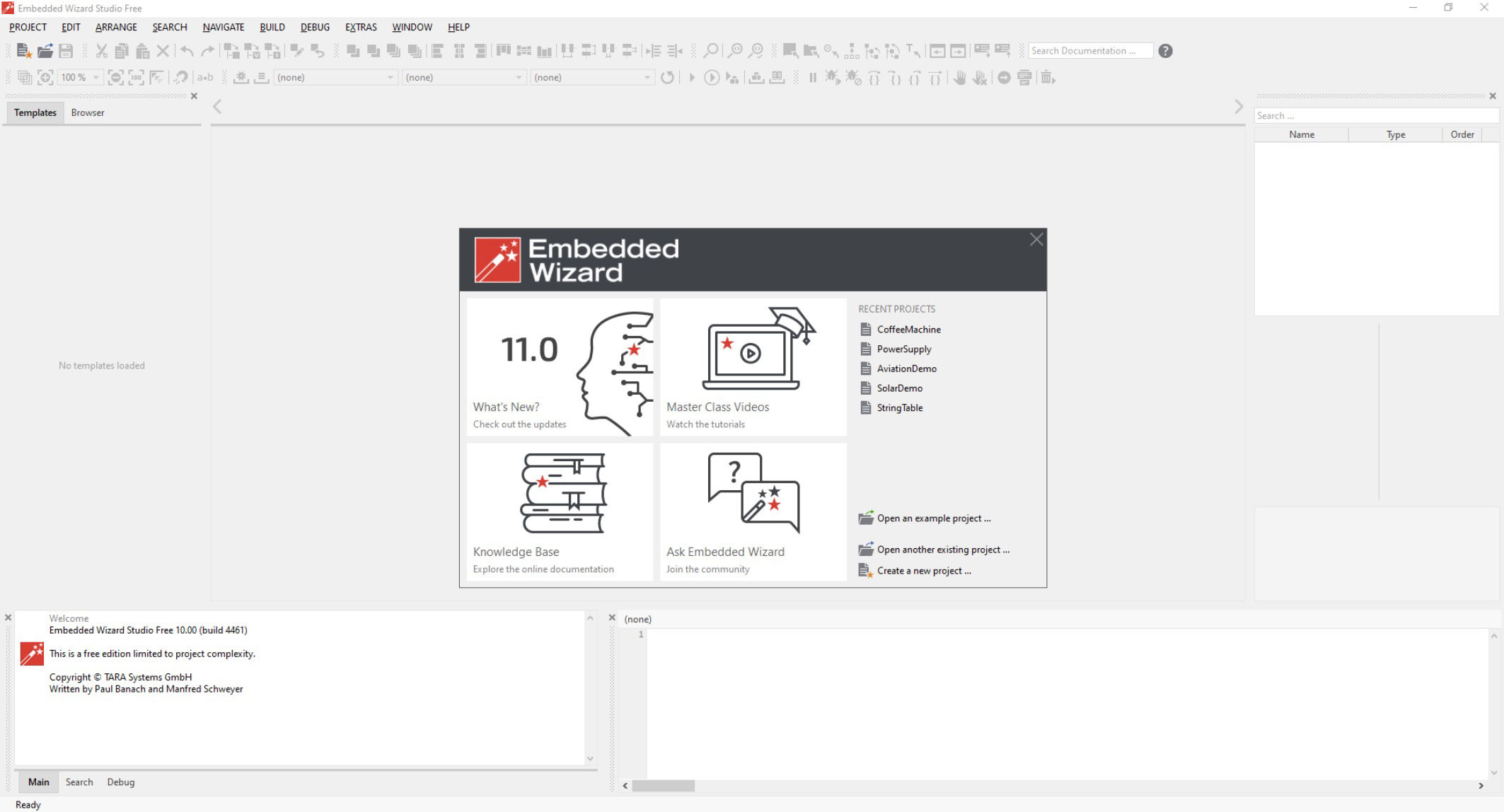Viewport: 1504px width, 812px height.
Task: Click the new project toolbar icon
Action: pos(23,51)
